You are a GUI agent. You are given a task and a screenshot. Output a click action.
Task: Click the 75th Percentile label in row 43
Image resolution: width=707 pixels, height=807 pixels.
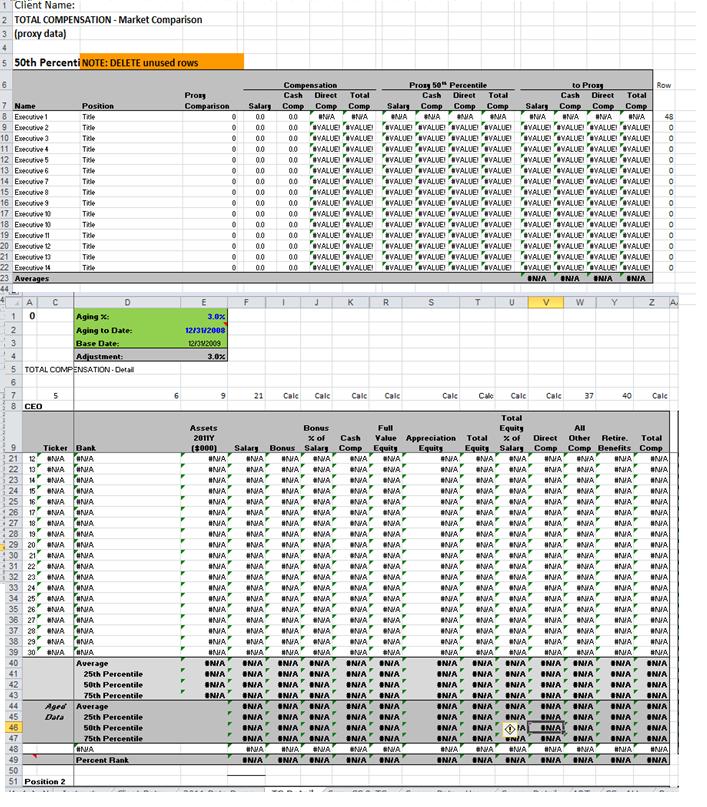(x=113, y=695)
